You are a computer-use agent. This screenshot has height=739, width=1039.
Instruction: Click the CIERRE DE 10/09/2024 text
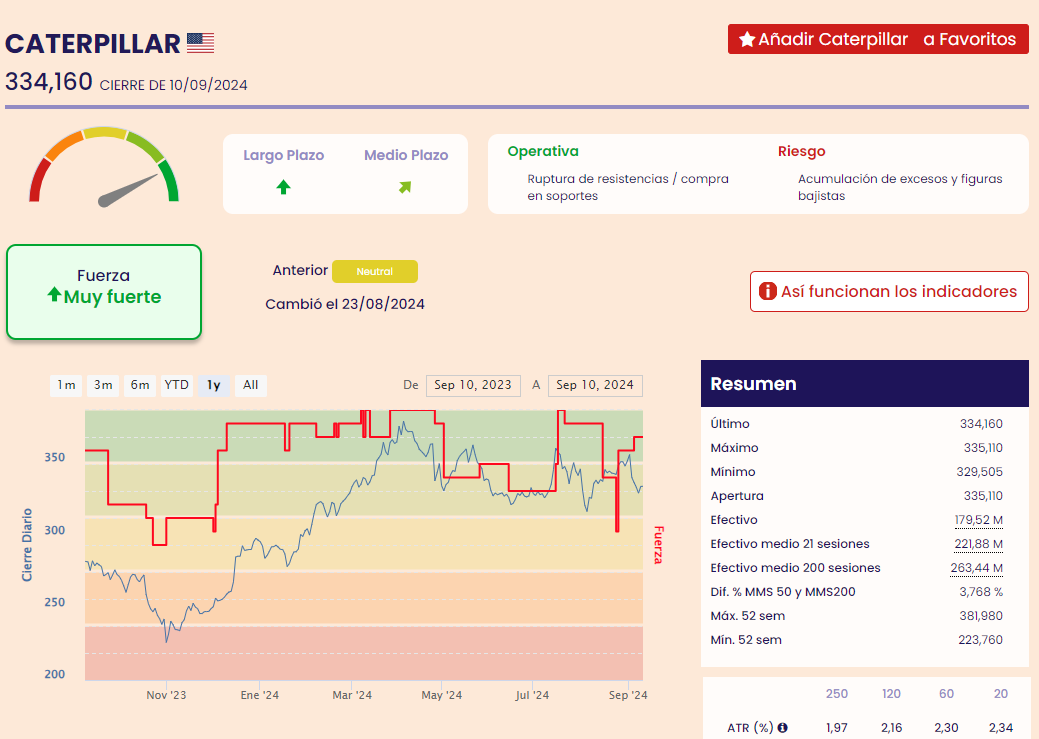[x=174, y=85]
